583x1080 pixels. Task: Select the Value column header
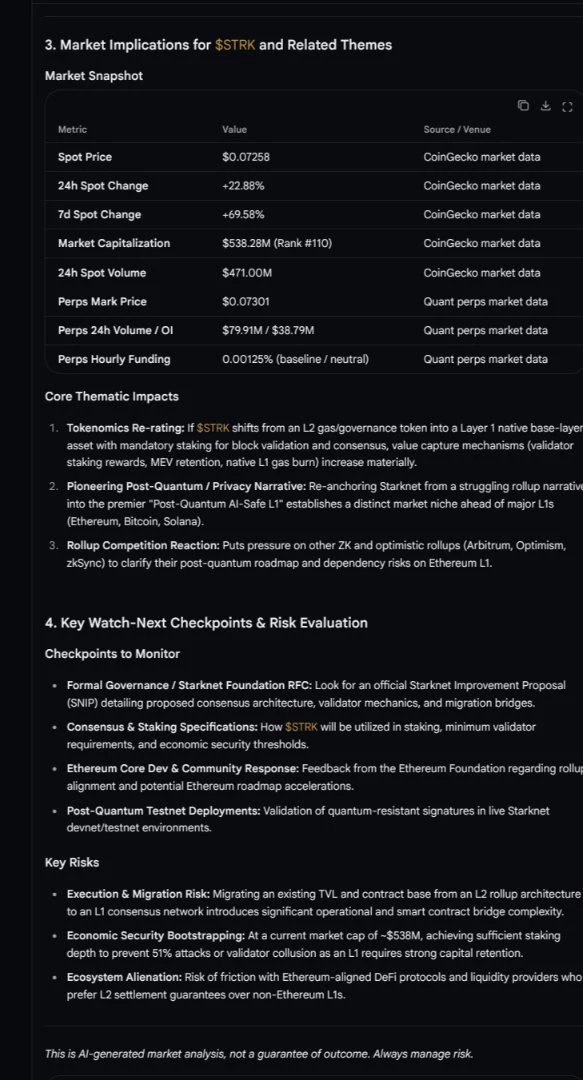click(234, 129)
